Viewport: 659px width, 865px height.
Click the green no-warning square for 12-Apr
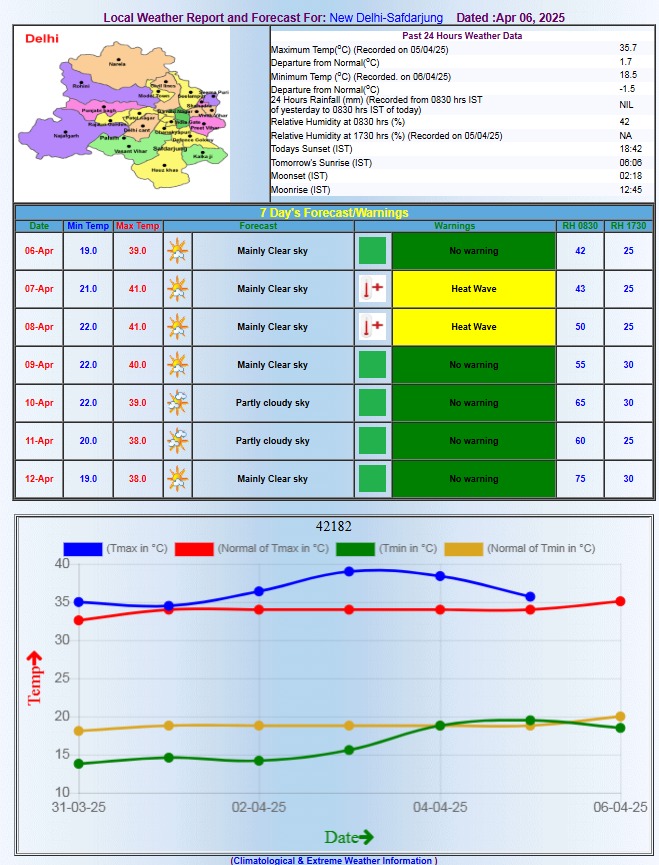click(372, 479)
